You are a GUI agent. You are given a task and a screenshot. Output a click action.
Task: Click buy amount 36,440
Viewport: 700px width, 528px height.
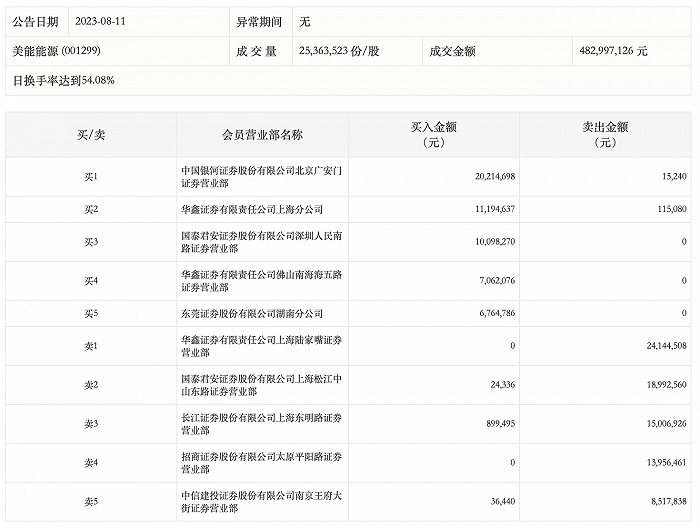pyautogui.click(x=503, y=502)
